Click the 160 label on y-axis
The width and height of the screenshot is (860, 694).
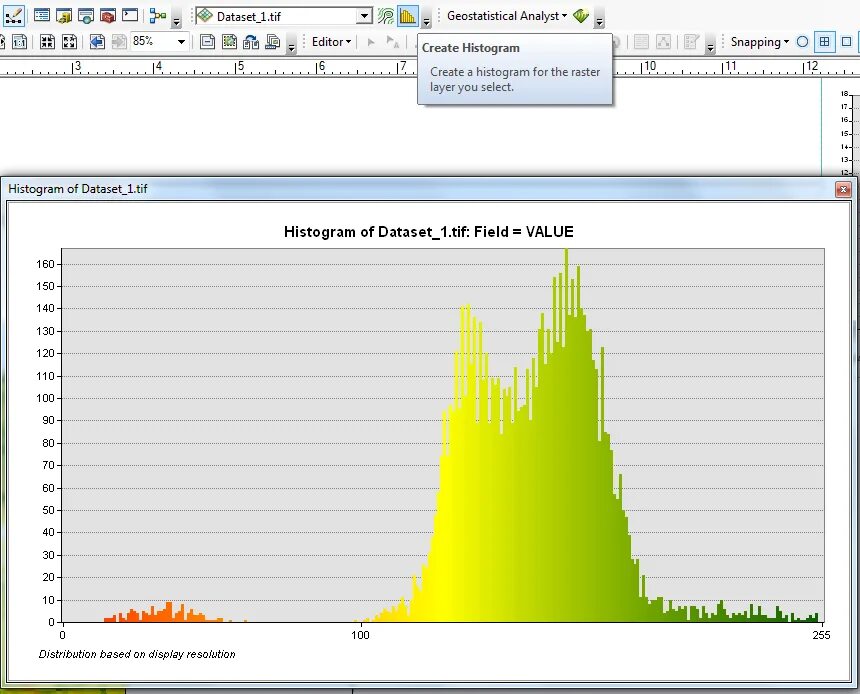pyautogui.click(x=45, y=264)
